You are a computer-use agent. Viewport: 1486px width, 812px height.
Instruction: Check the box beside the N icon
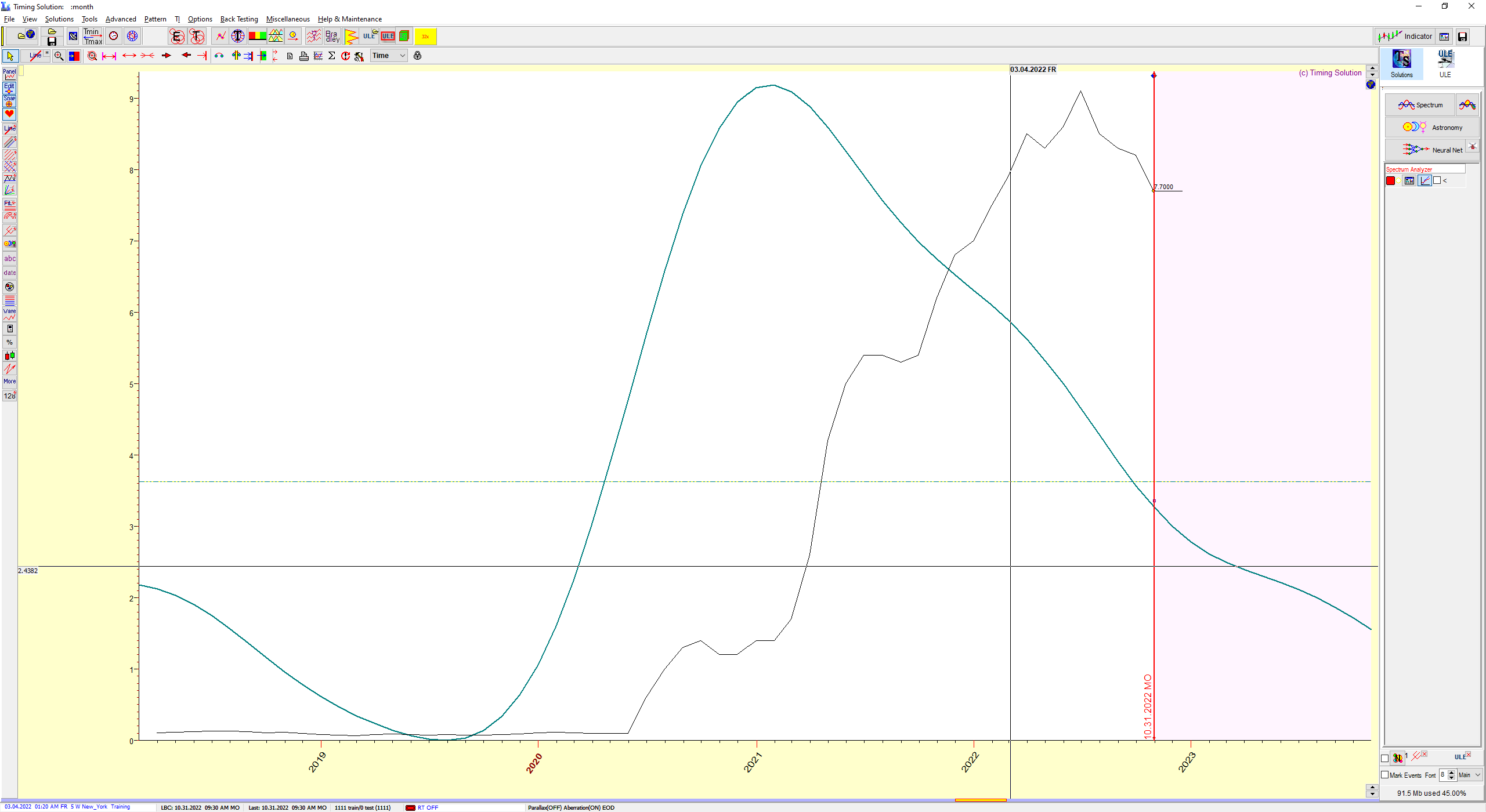1384,758
